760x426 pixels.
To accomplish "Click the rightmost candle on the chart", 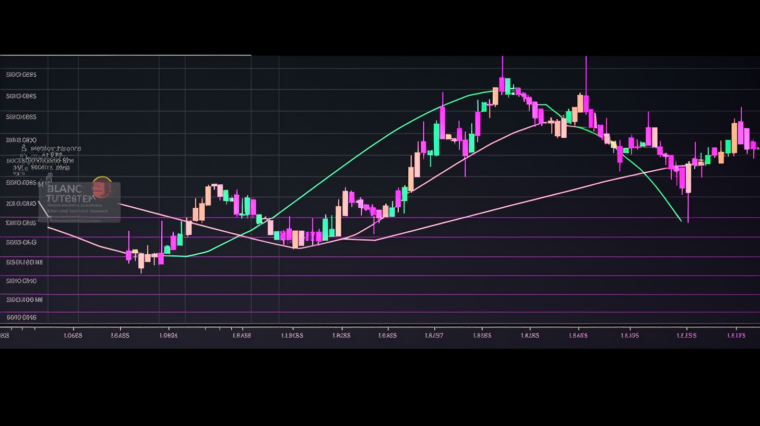I will coord(753,146).
